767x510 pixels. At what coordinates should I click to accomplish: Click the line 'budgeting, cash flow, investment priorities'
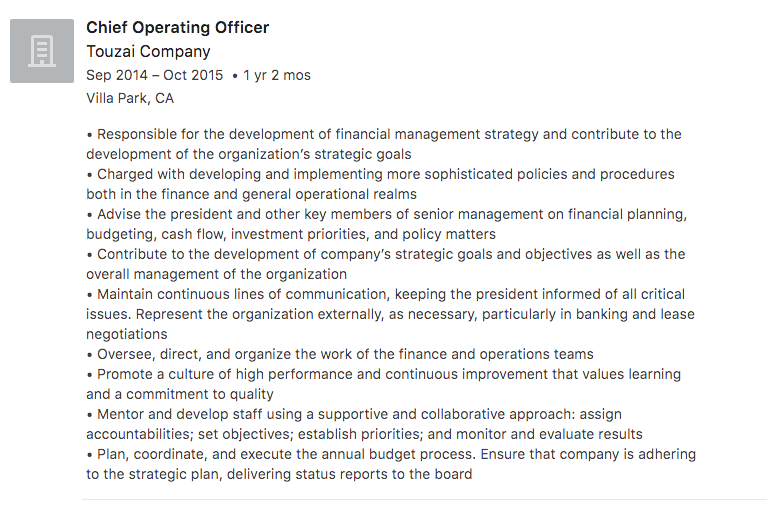pyautogui.click(x=291, y=234)
